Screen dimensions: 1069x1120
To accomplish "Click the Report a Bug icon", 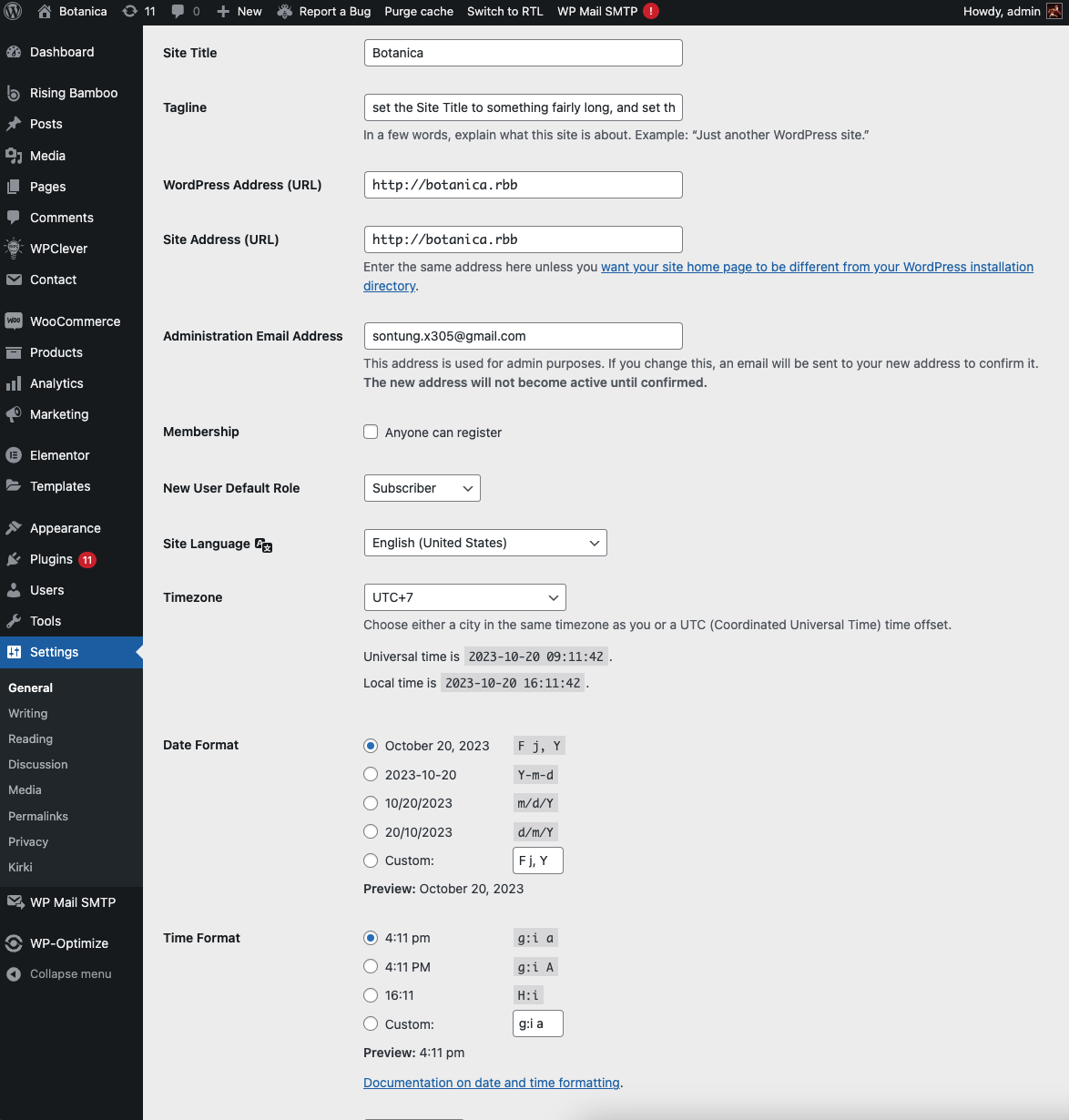I will (x=285, y=12).
